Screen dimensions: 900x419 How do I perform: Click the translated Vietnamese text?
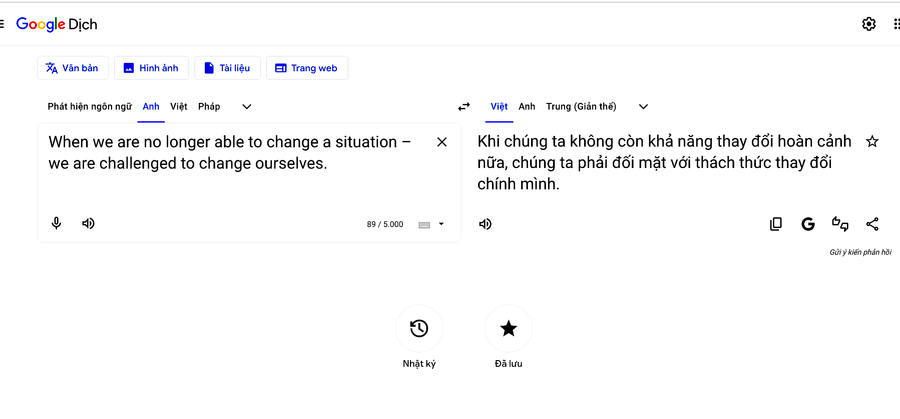click(665, 163)
